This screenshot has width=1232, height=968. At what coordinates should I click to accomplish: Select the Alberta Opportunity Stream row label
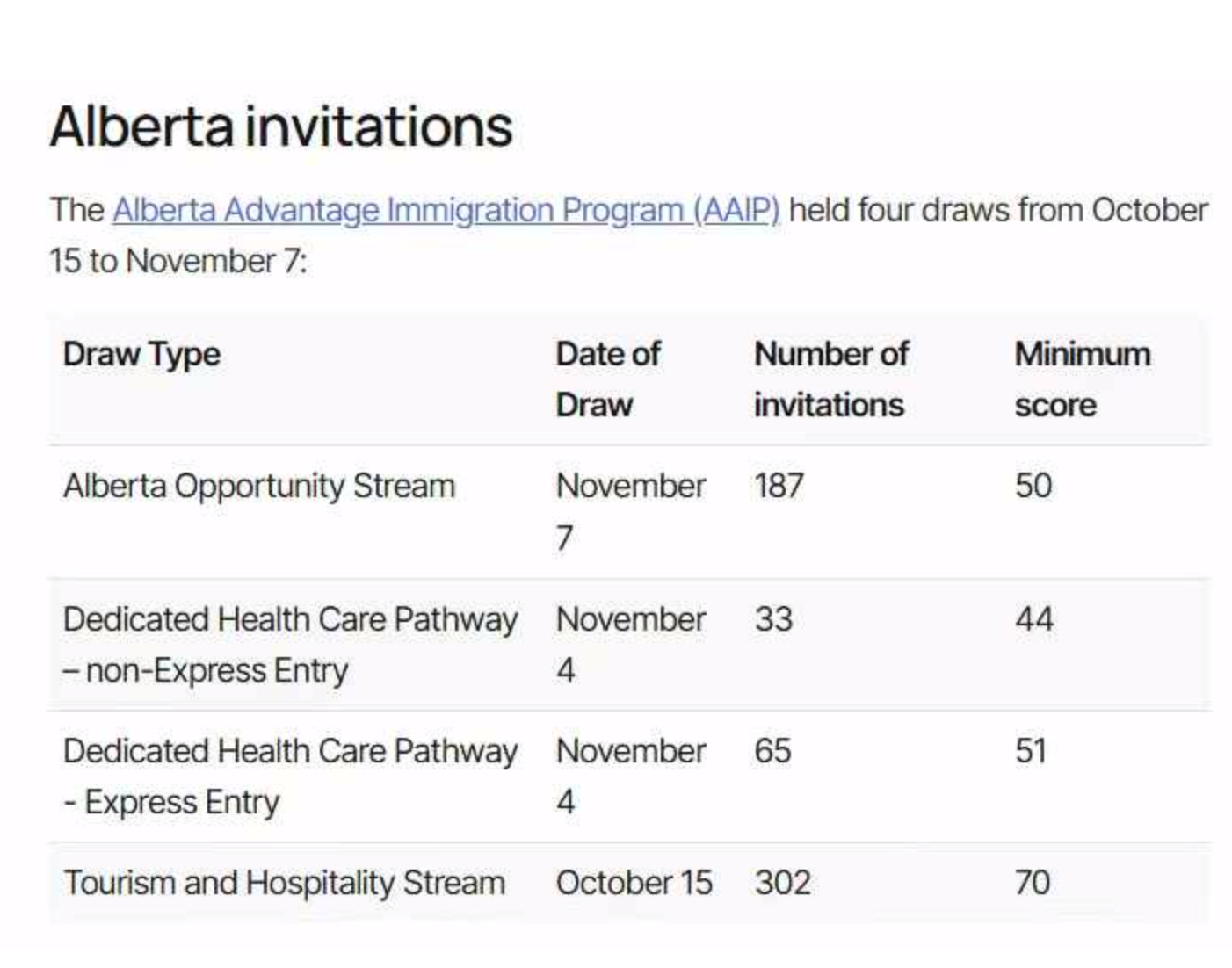pyautogui.click(x=259, y=486)
